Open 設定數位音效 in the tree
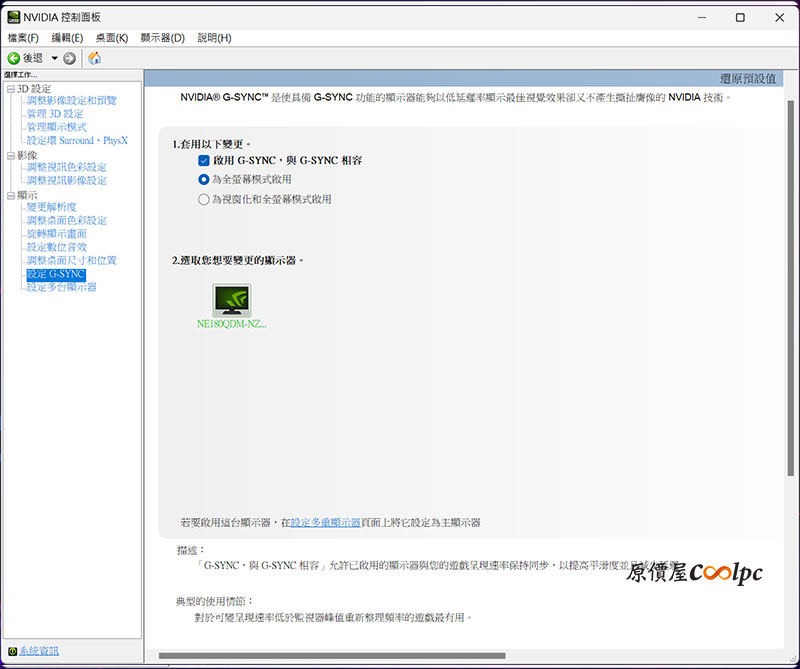The image size is (800, 669). tap(57, 247)
